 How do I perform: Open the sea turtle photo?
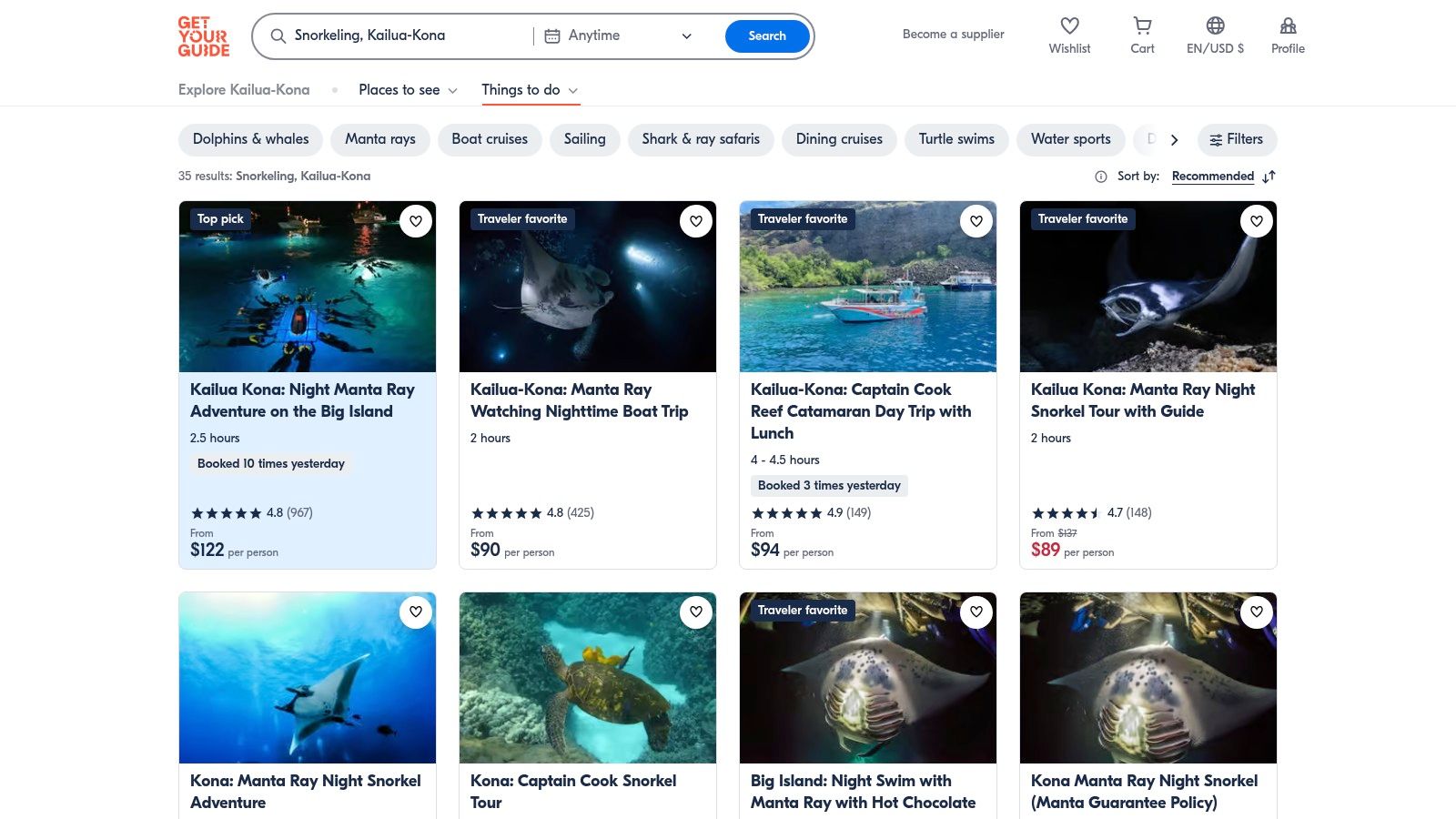[588, 678]
